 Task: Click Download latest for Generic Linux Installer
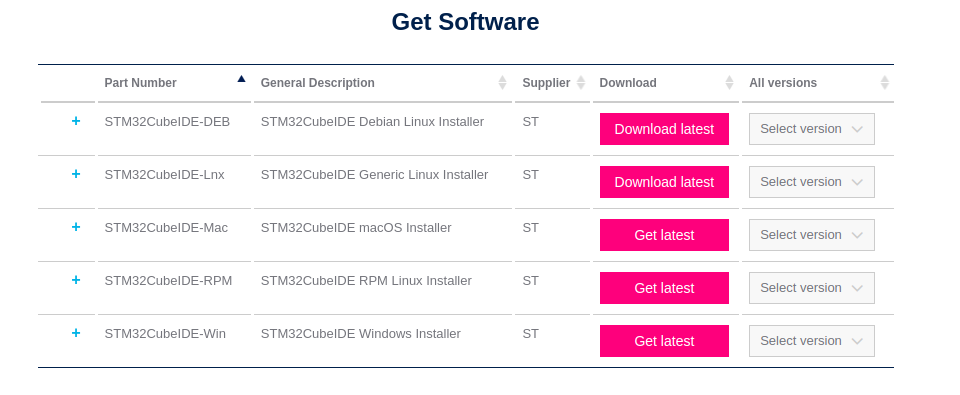click(x=664, y=182)
